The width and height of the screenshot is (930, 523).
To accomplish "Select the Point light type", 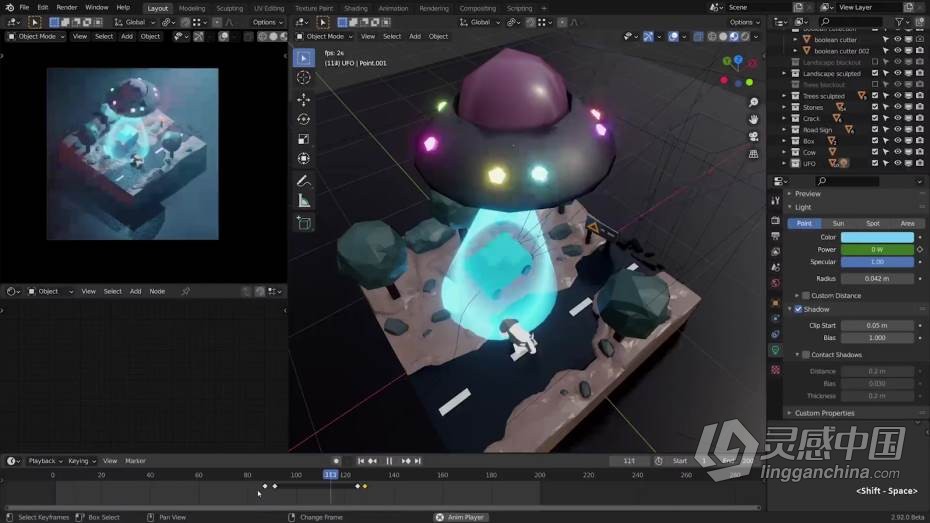I will coord(804,223).
